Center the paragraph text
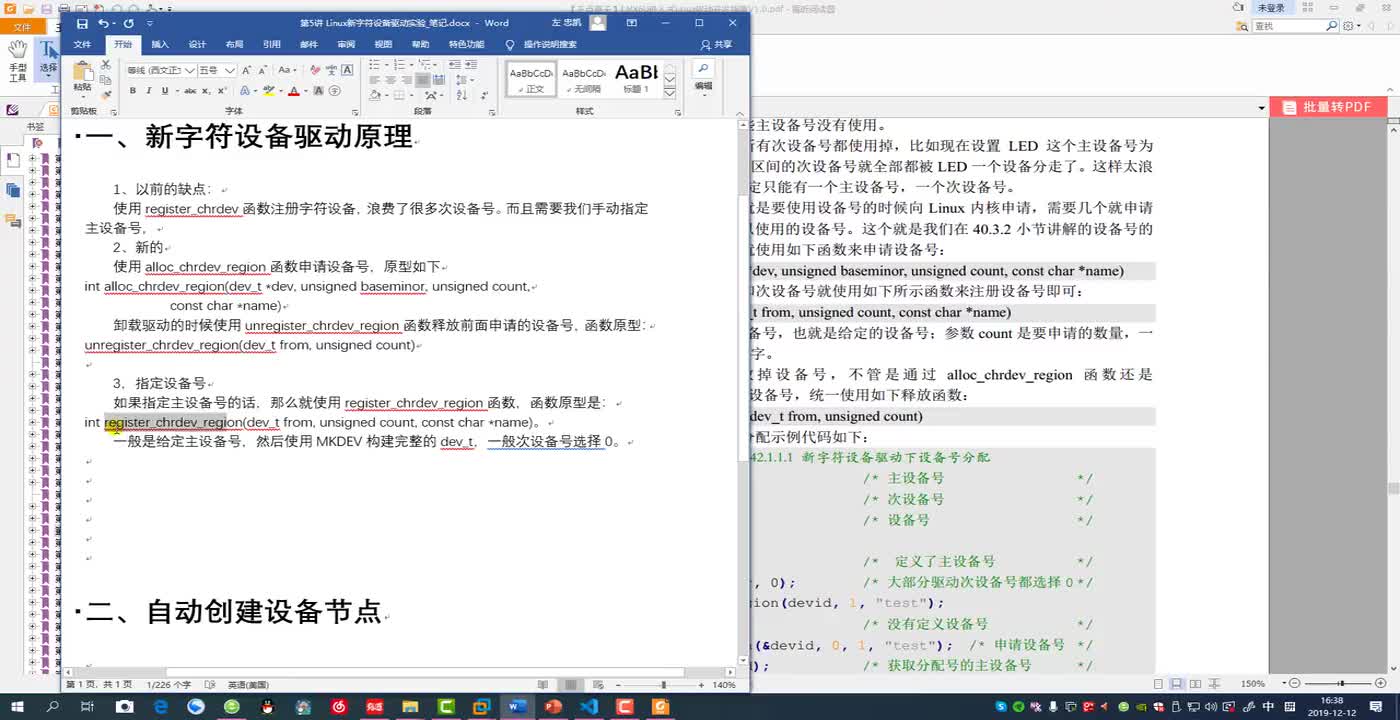This screenshot has height=720, width=1400. [390, 80]
